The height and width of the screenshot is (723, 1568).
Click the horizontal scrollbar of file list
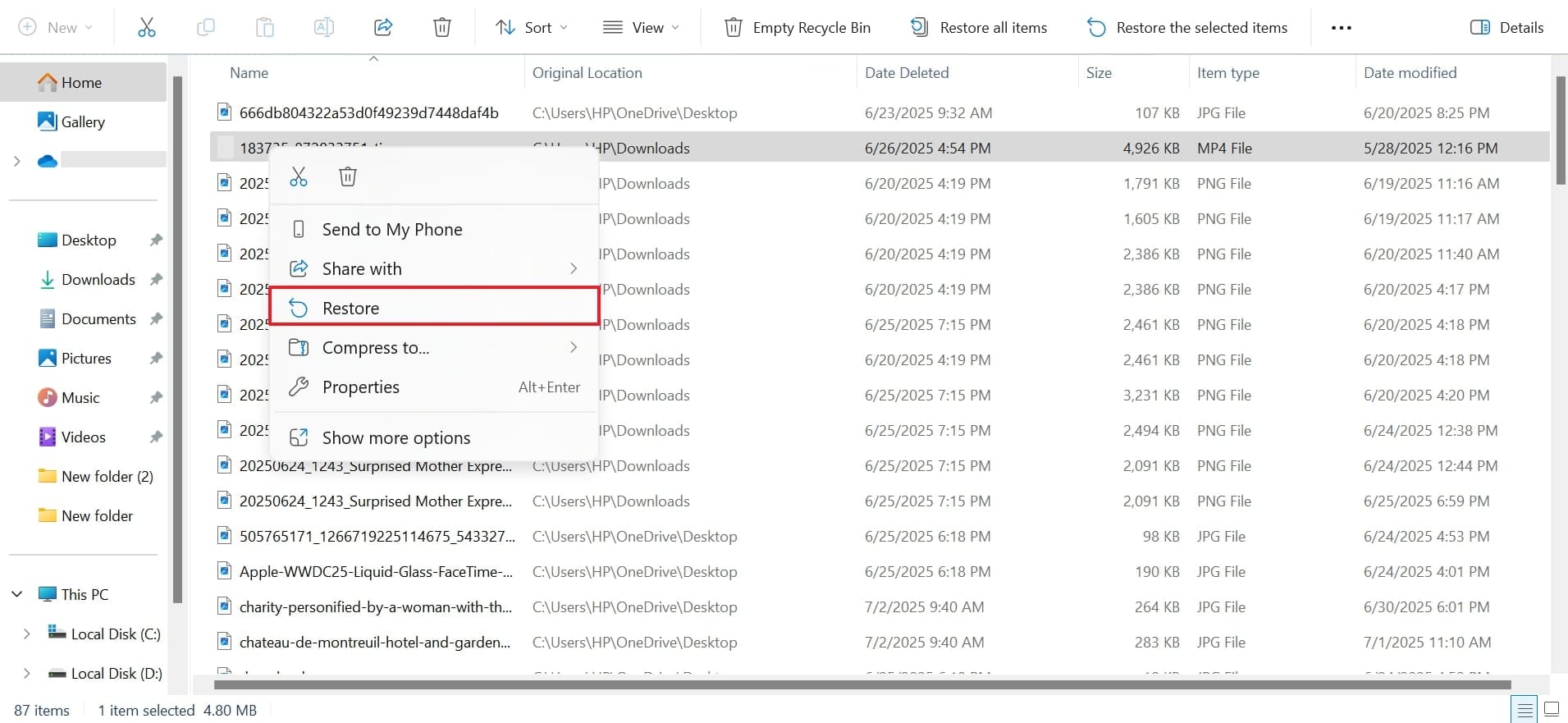click(862, 684)
